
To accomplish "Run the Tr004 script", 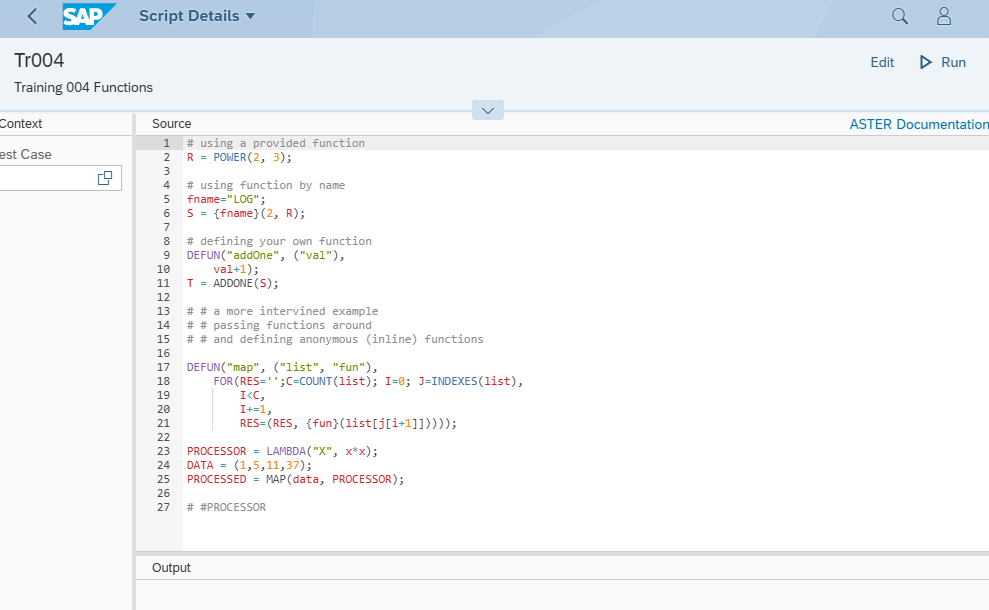I will pos(942,62).
